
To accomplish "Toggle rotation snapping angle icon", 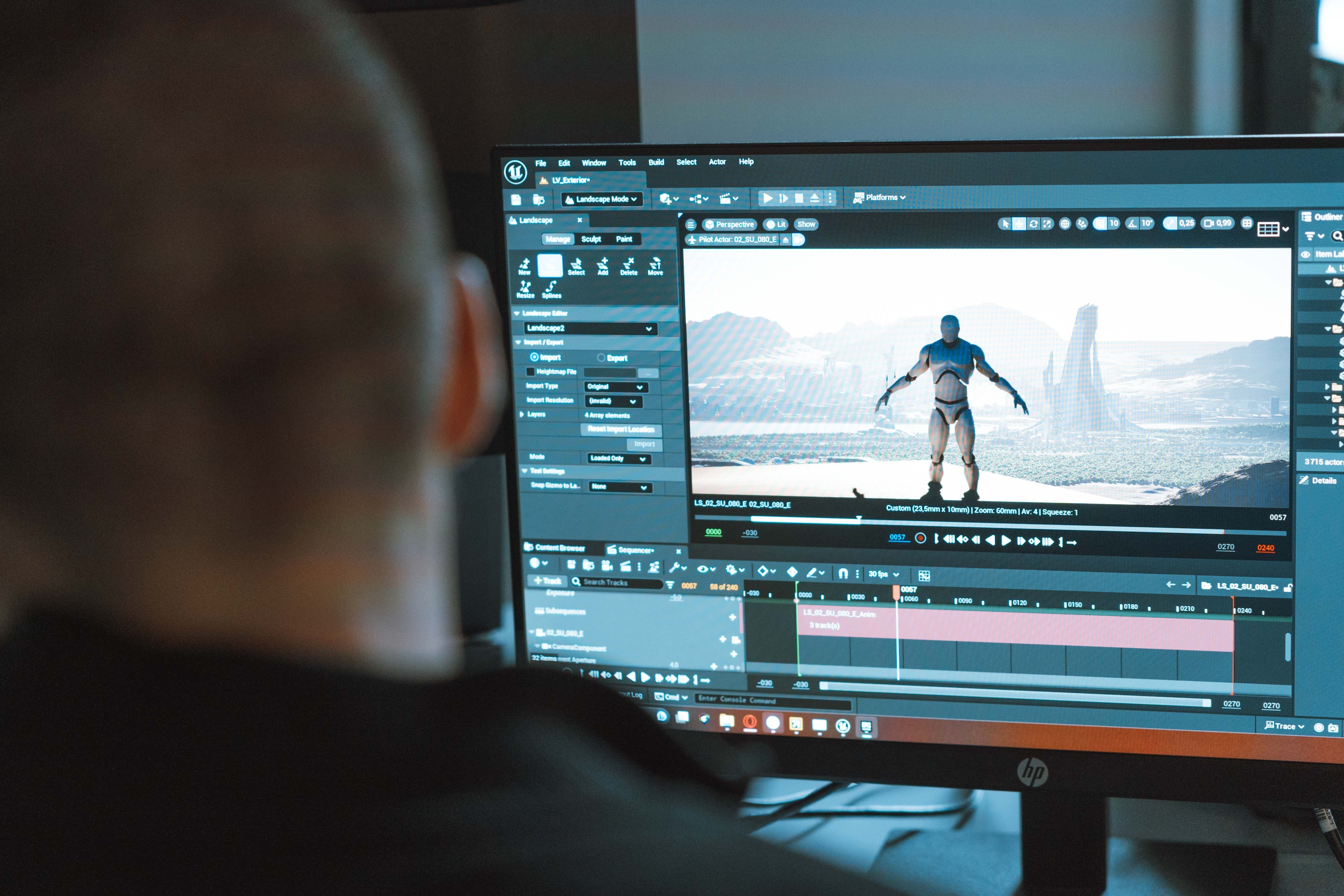I will [1132, 223].
